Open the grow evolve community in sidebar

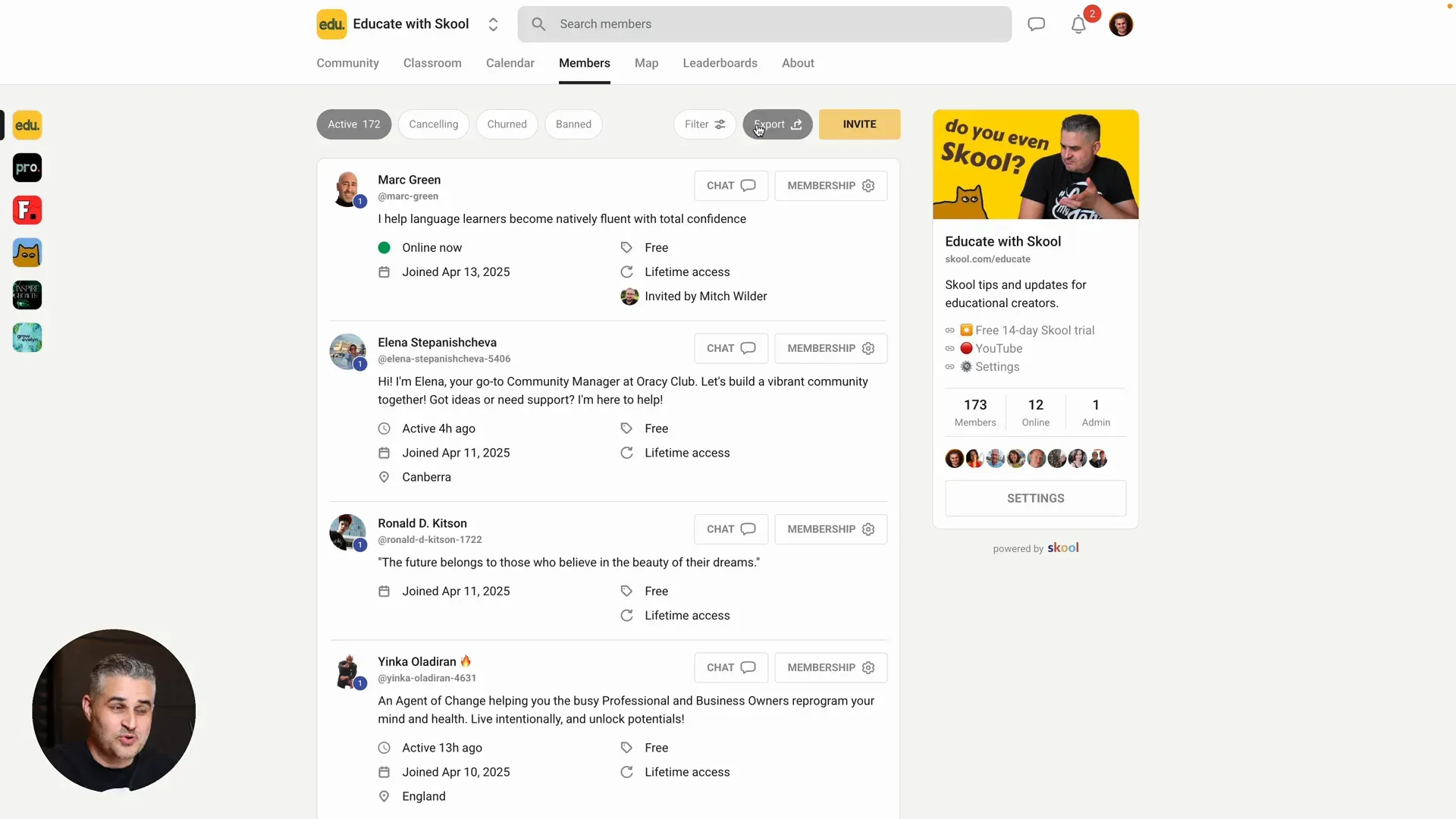27,337
